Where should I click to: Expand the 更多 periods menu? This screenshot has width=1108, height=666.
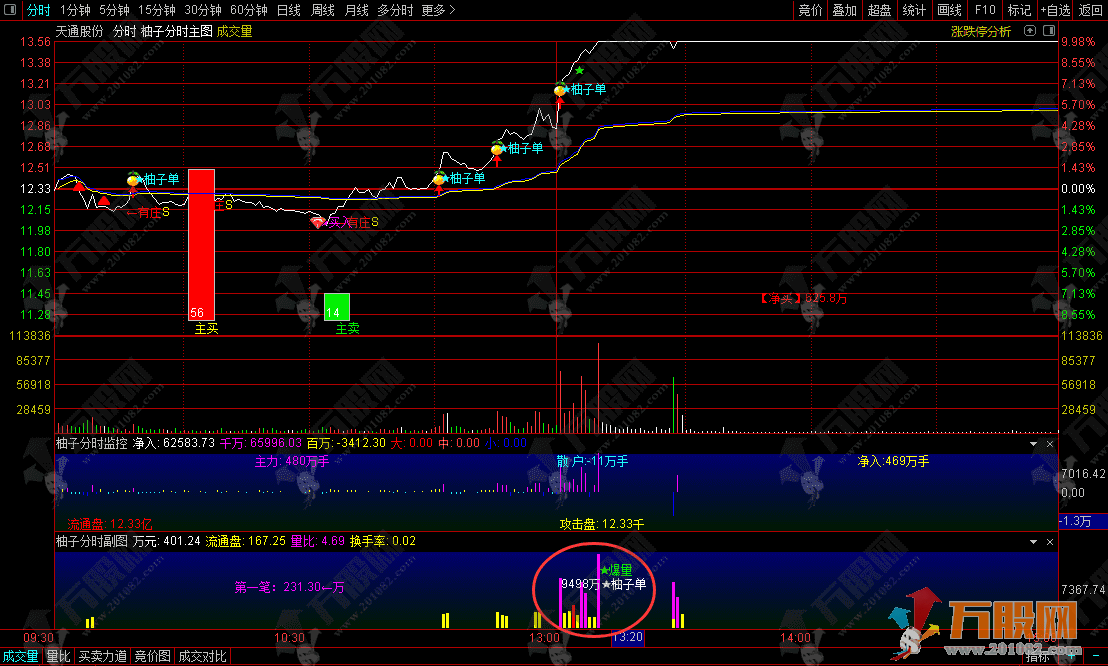pos(438,10)
